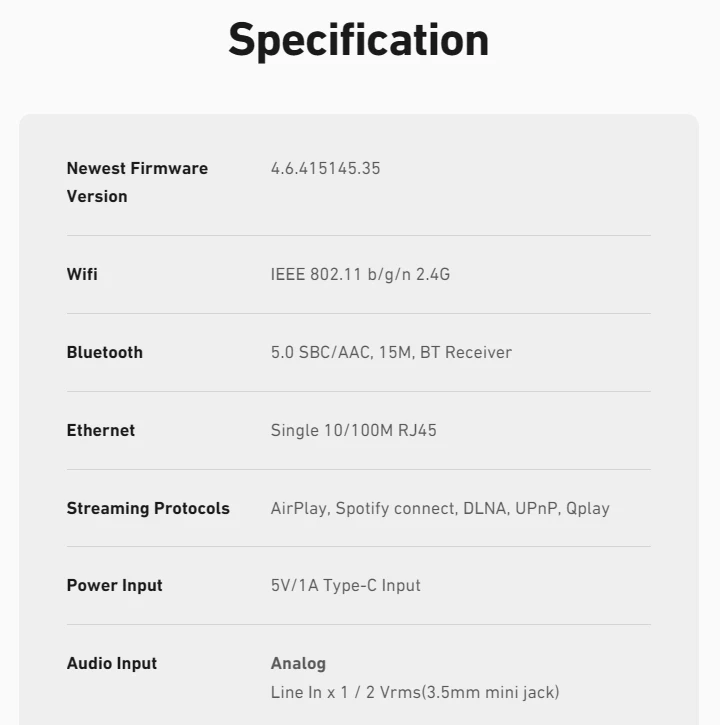Screen dimensions: 720x725
Task: Select the Ethernet row label
Action: [x=101, y=430]
